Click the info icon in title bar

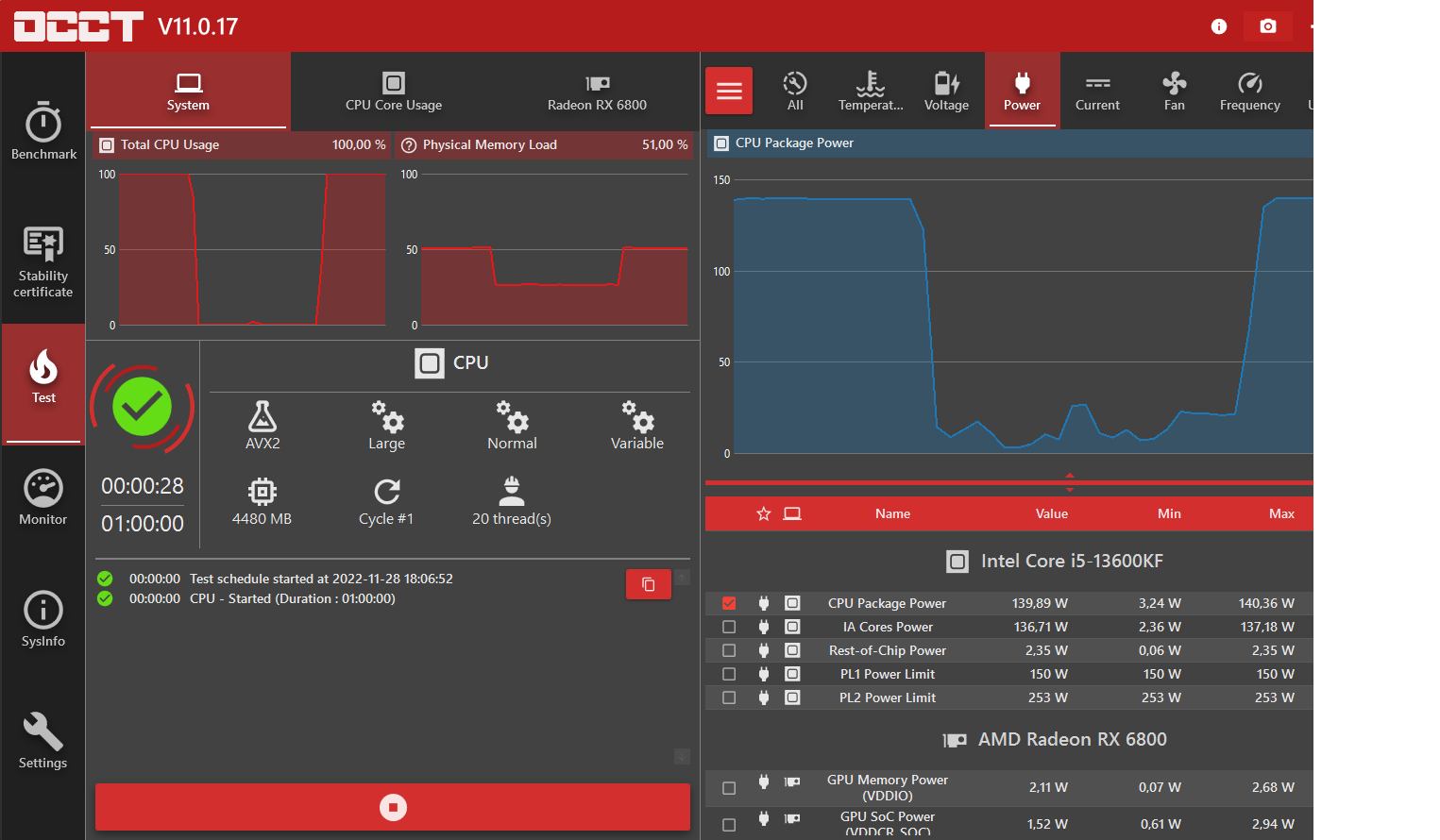click(1219, 26)
